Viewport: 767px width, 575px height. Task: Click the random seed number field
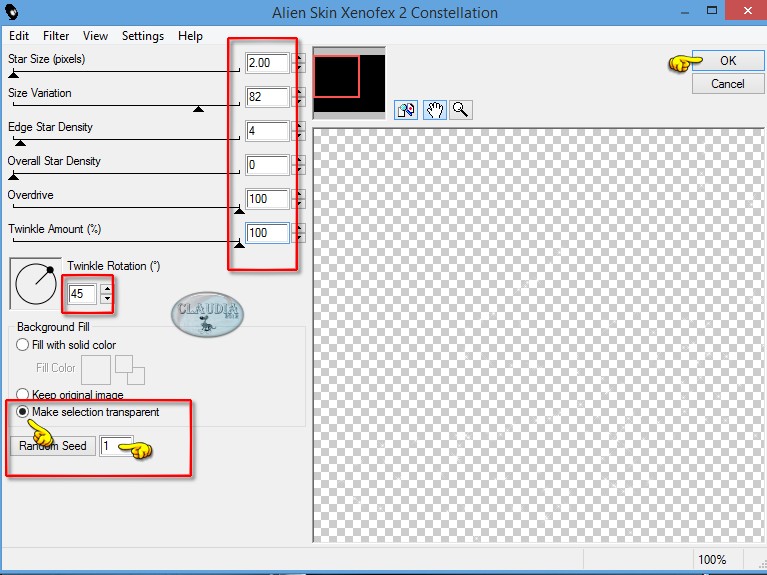tap(116, 446)
